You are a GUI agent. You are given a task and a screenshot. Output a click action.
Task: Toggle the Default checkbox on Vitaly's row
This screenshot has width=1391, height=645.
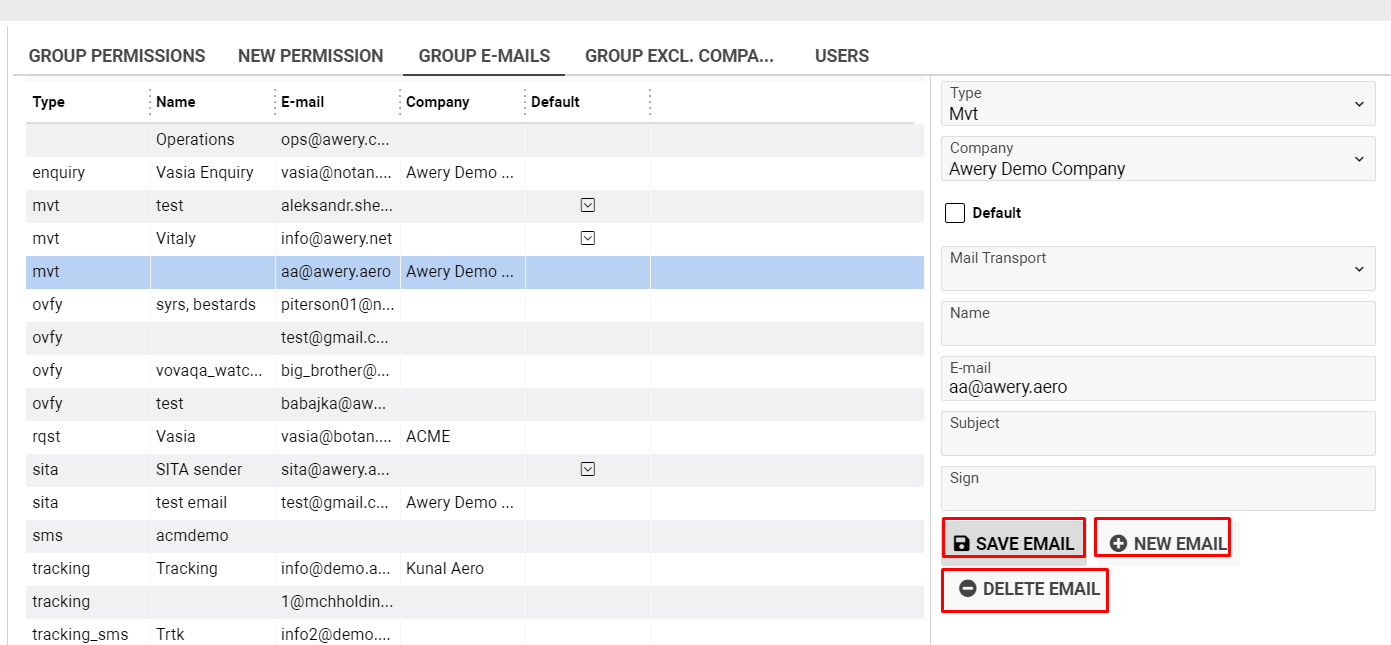coord(588,238)
